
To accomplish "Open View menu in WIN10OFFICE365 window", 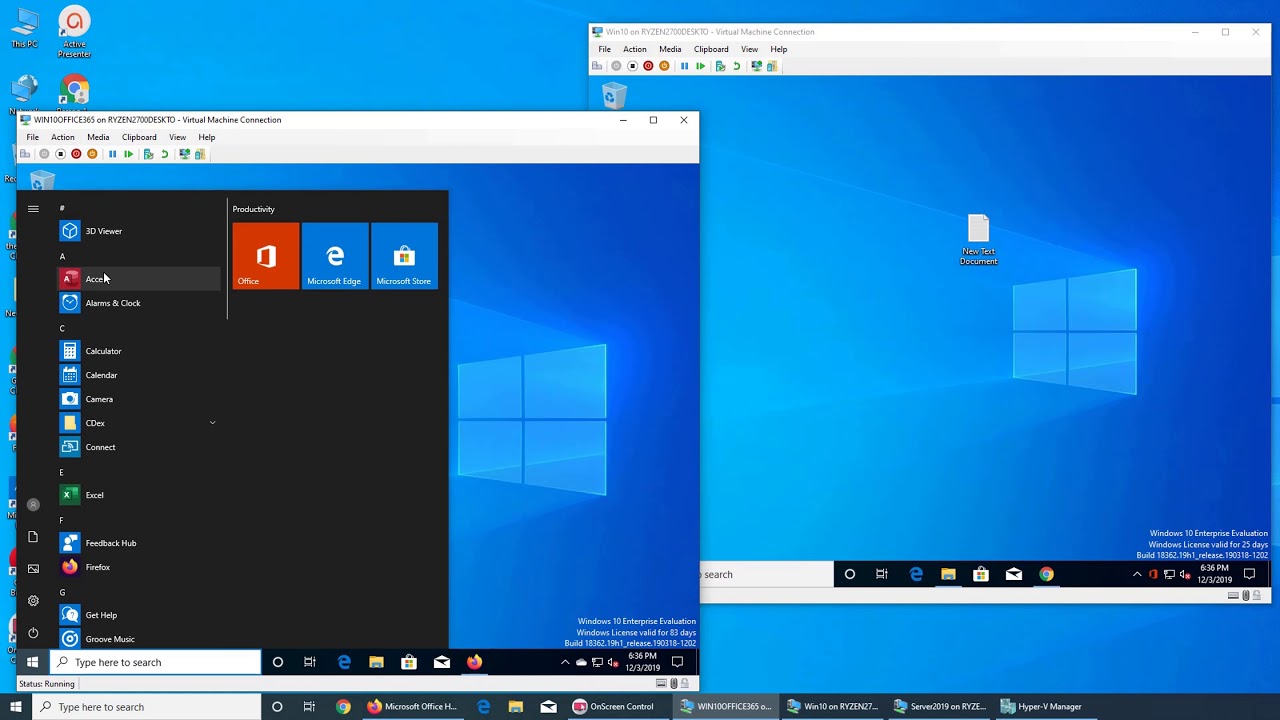I will pos(177,137).
